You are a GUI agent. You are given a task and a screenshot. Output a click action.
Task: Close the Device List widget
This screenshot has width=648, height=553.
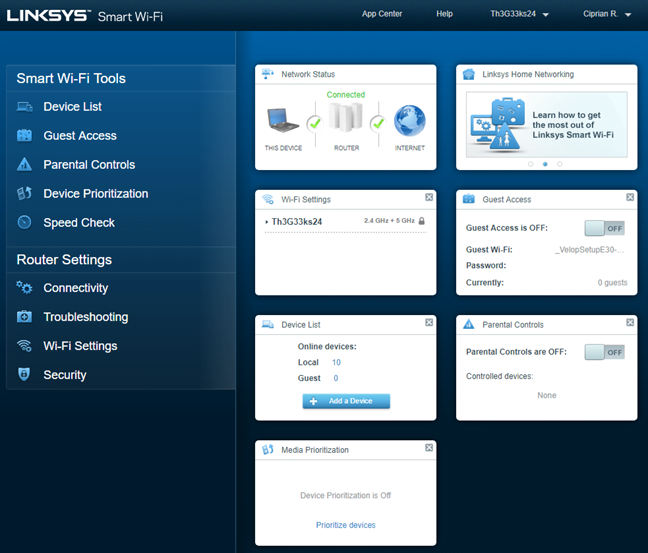(x=429, y=322)
